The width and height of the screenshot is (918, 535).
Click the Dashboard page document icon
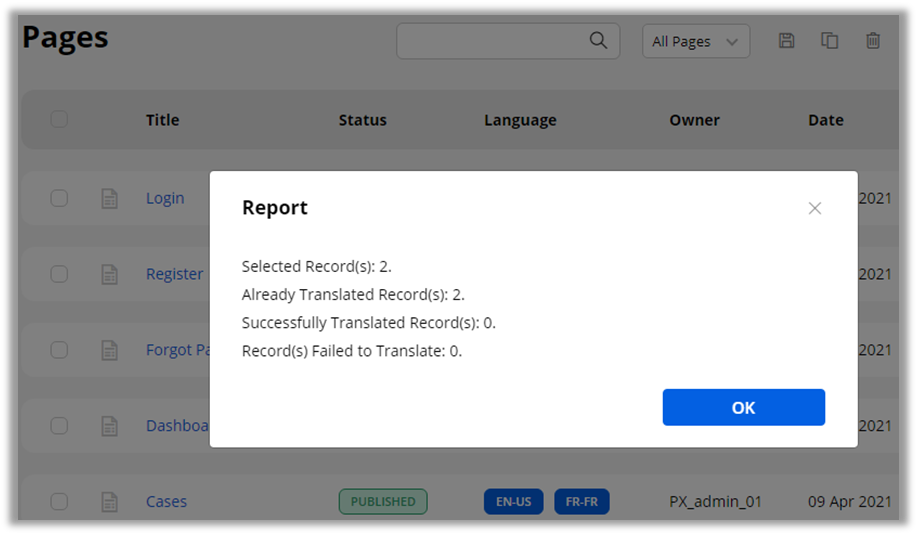110,426
